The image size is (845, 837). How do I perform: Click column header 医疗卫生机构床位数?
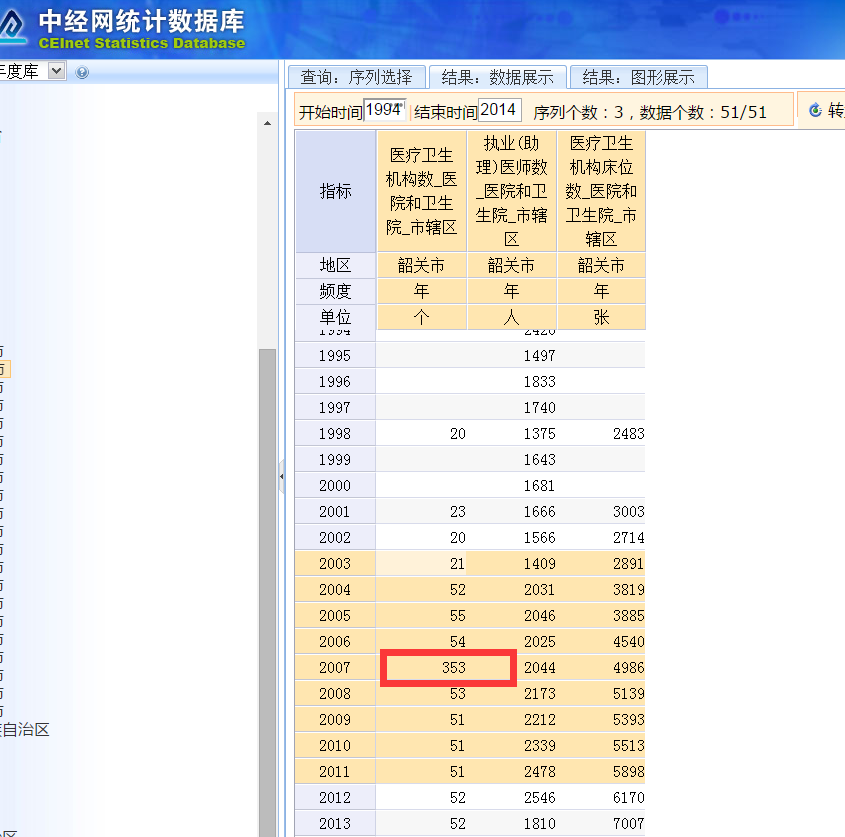point(601,191)
